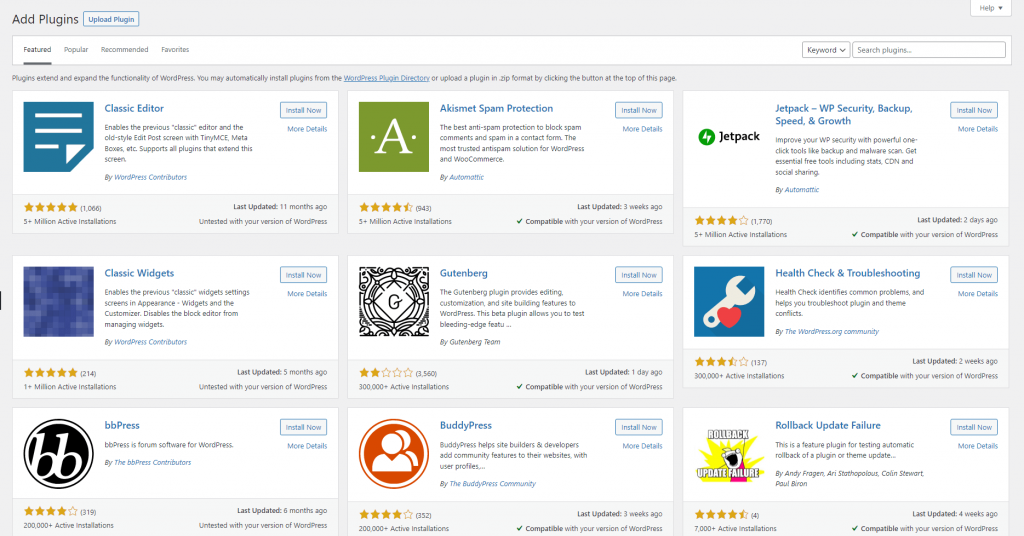Click the bbPress logo icon
This screenshot has height=536, width=1024.
[x=58, y=454]
